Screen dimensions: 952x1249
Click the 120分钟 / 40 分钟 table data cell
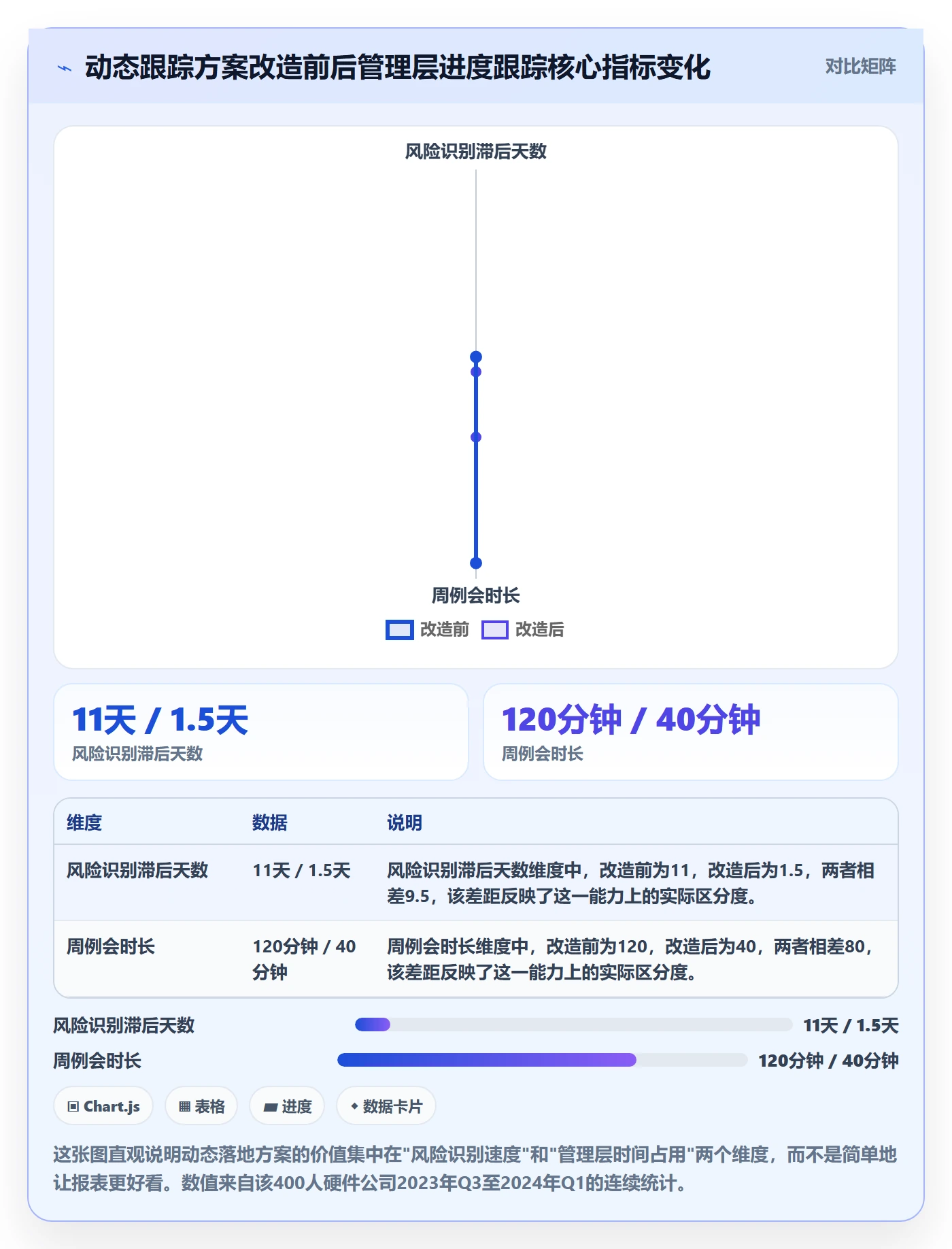click(x=304, y=959)
